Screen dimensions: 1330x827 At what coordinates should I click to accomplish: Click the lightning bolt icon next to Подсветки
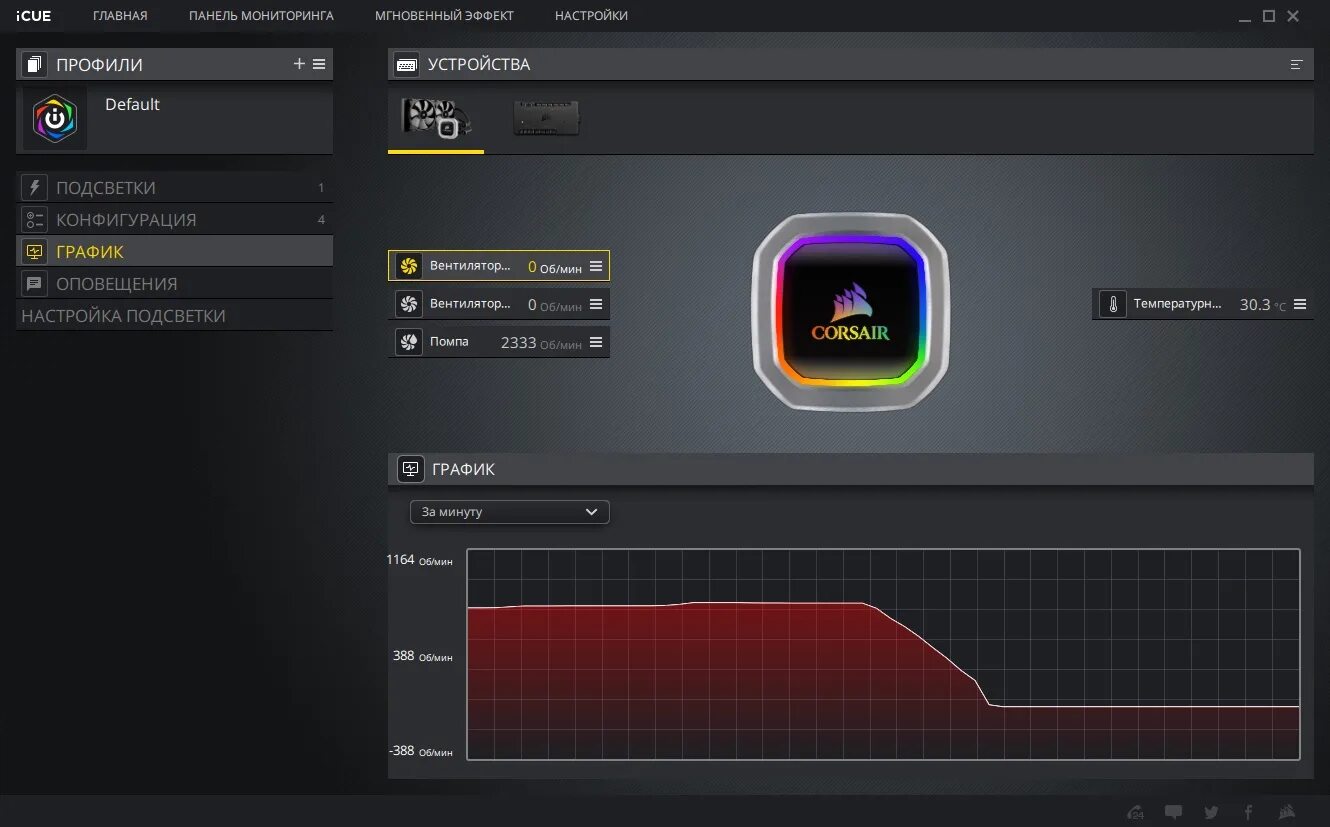35,187
